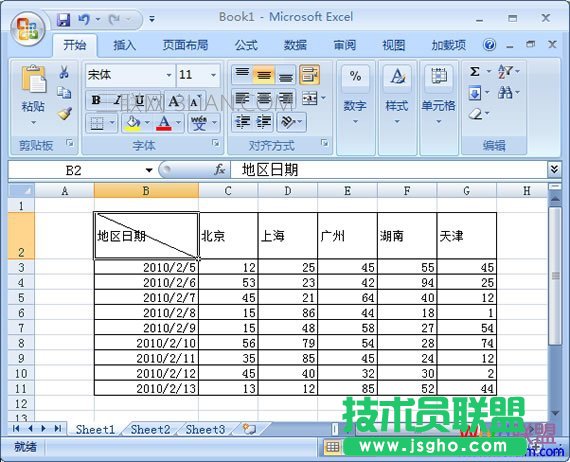Toggle Underline formatting

click(140, 100)
